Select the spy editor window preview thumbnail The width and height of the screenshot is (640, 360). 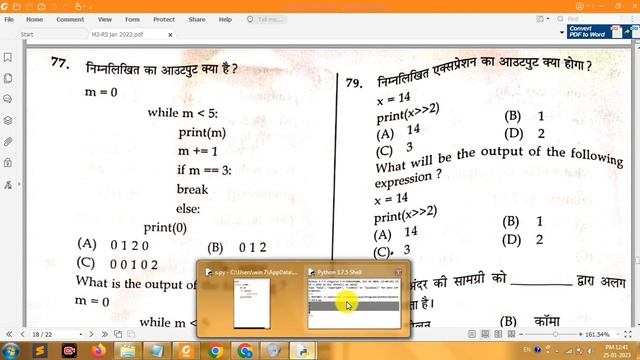click(x=252, y=303)
